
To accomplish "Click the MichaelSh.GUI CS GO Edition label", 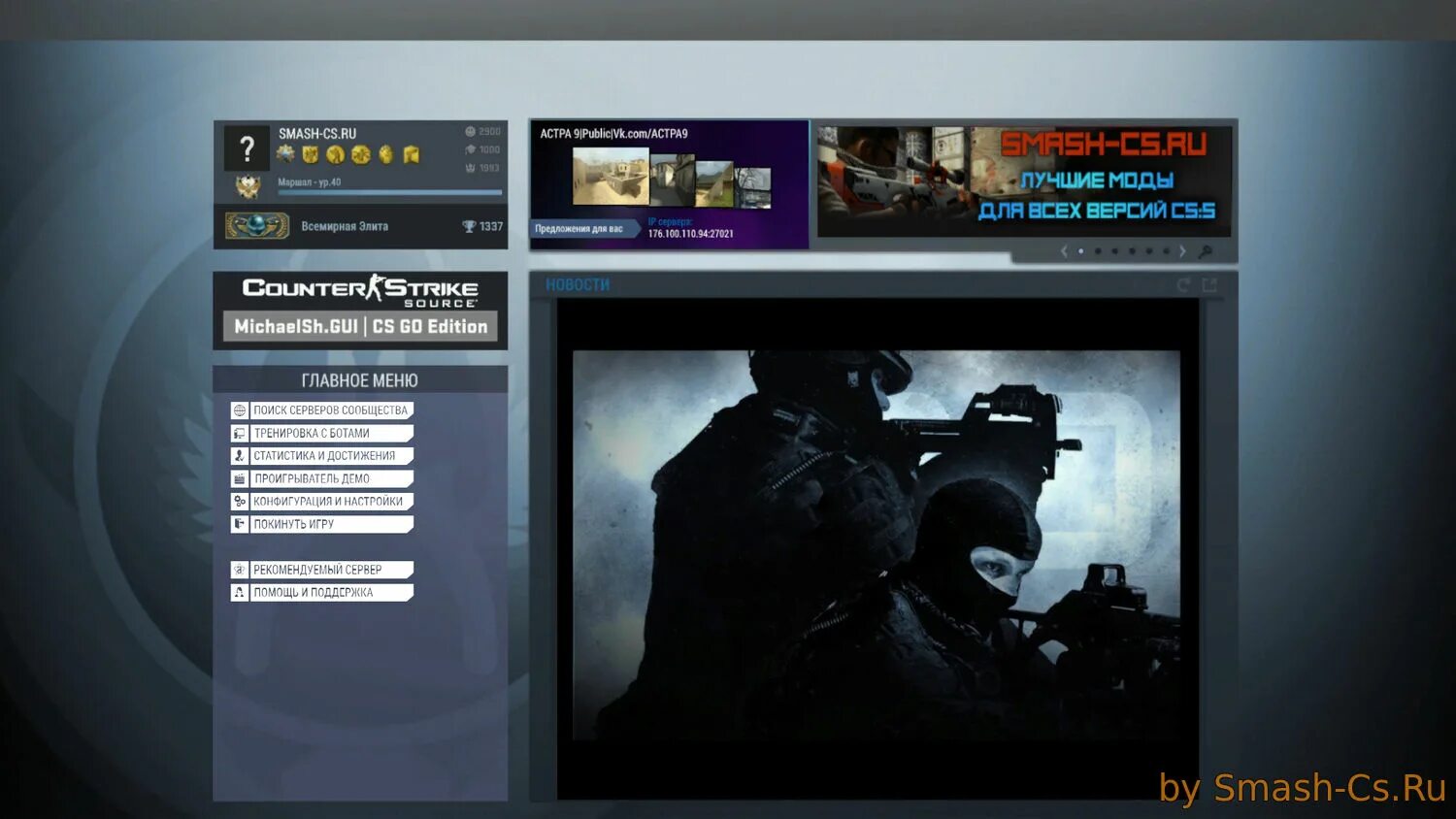I will (360, 327).
